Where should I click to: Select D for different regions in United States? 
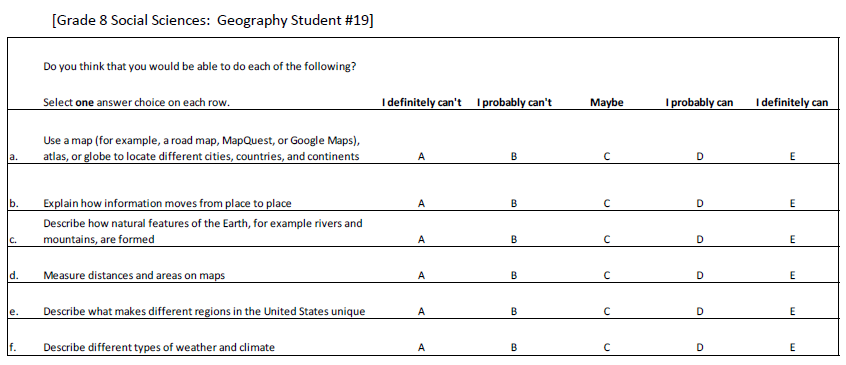699,312
